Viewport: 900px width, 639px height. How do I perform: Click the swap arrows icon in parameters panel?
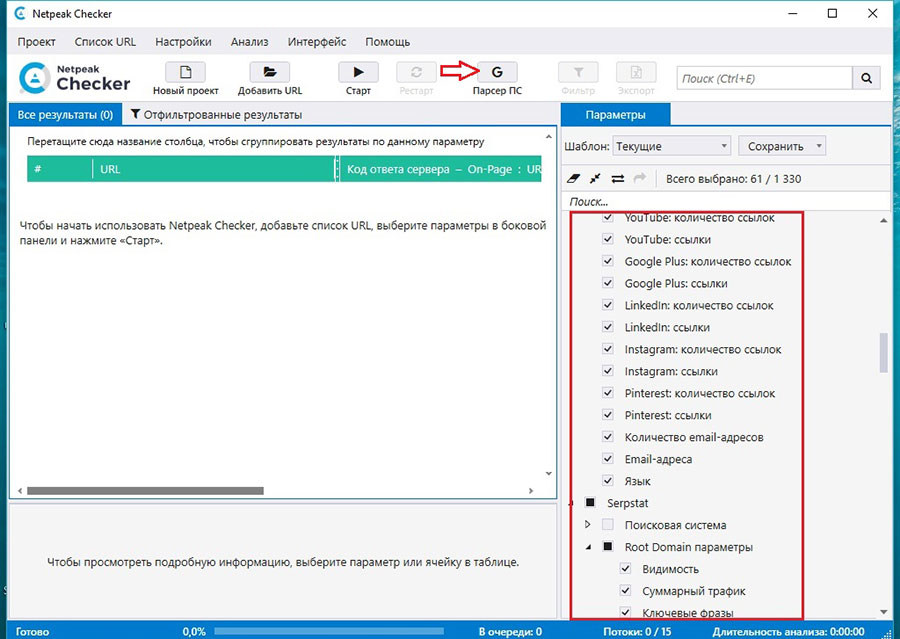618,179
